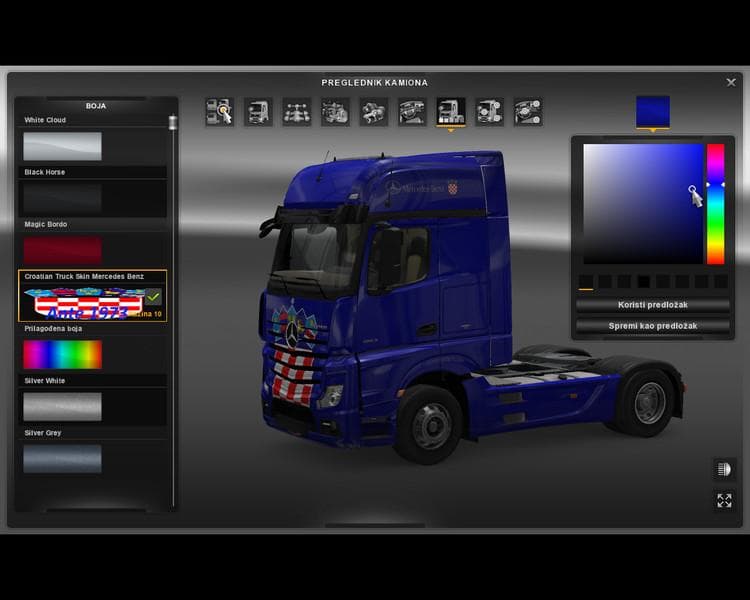Click the Magic Bordo label
750x600 pixels.
(45, 224)
